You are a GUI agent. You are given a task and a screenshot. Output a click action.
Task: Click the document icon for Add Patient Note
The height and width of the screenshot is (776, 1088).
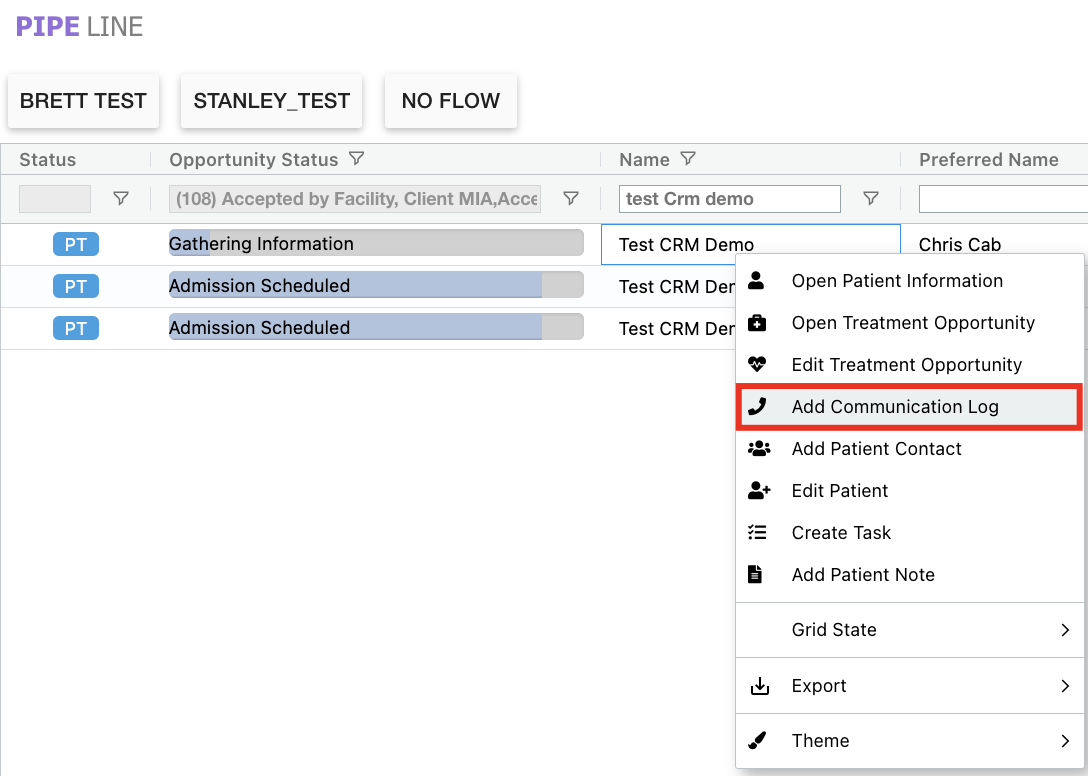[757, 575]
